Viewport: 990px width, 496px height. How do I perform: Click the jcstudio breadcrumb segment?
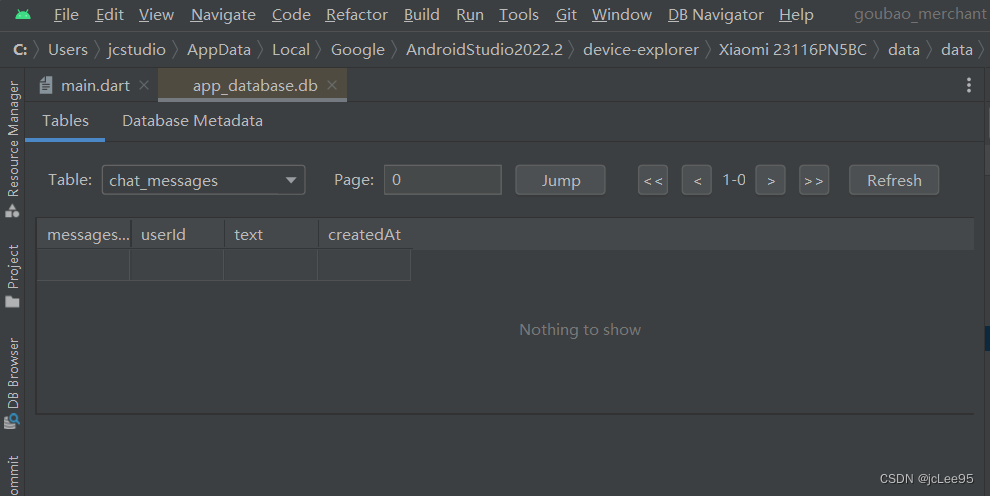point(137,49)
